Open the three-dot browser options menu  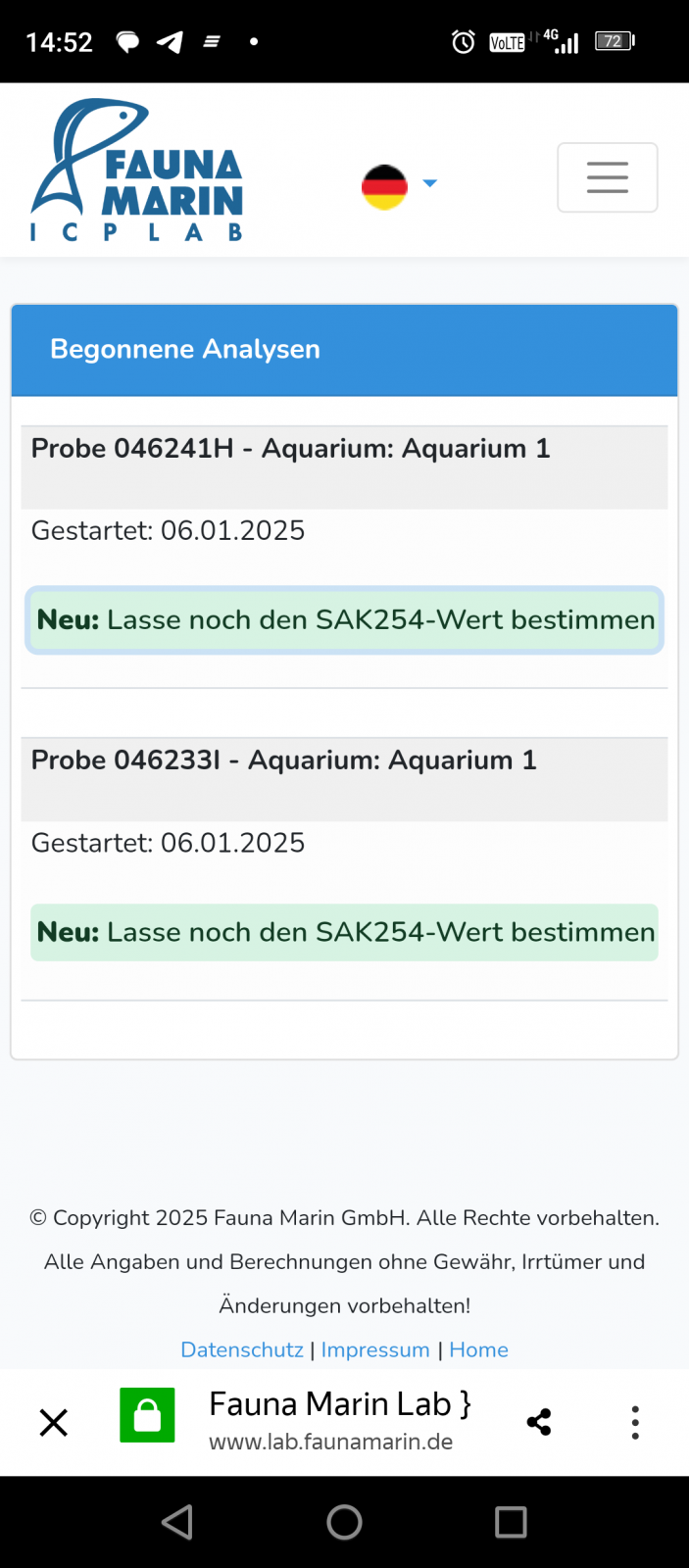pyautogui.click(x=635, y=1422)
